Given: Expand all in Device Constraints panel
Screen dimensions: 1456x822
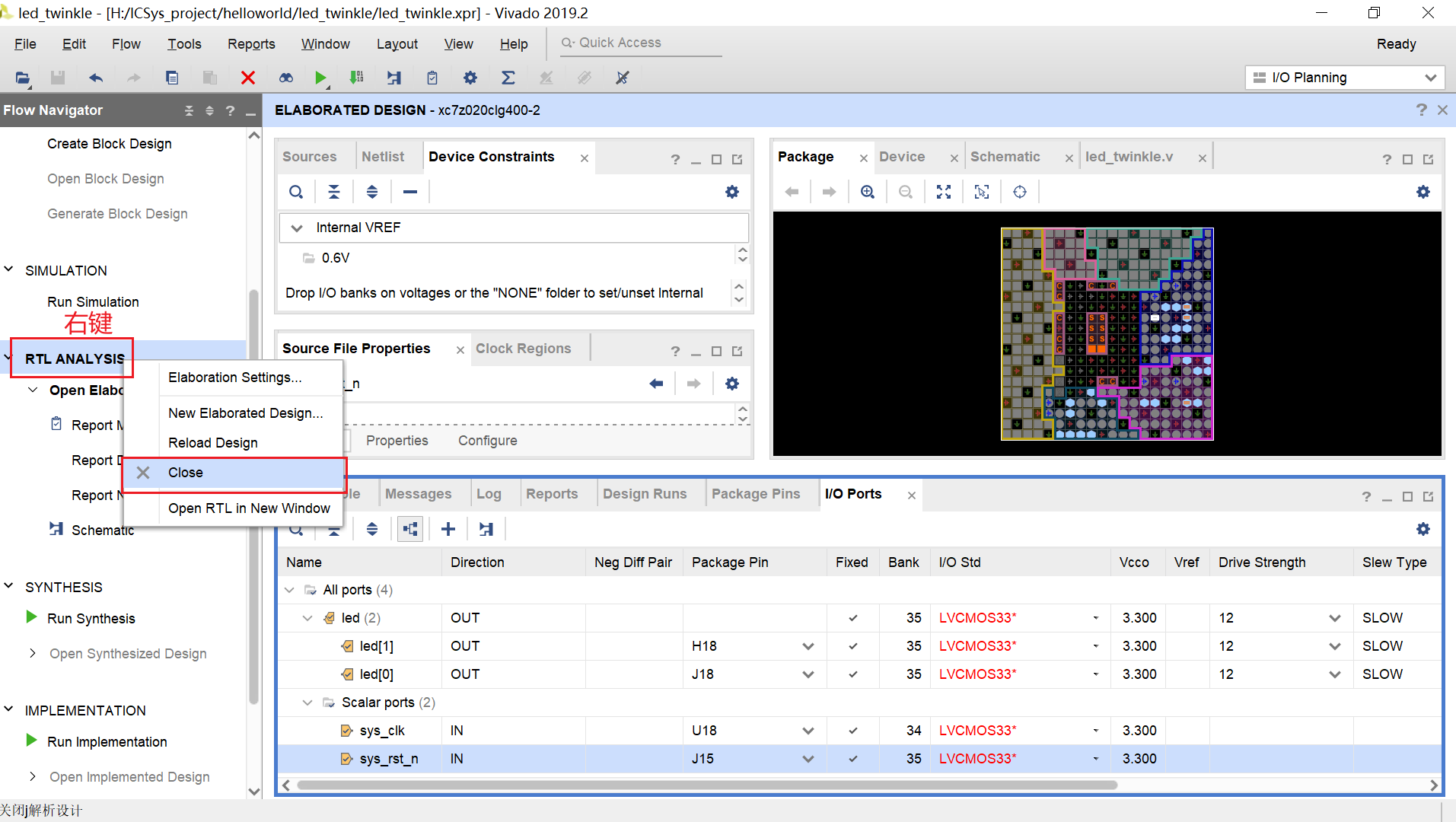Looking at the screenshot, I should (x=372, y=192).
